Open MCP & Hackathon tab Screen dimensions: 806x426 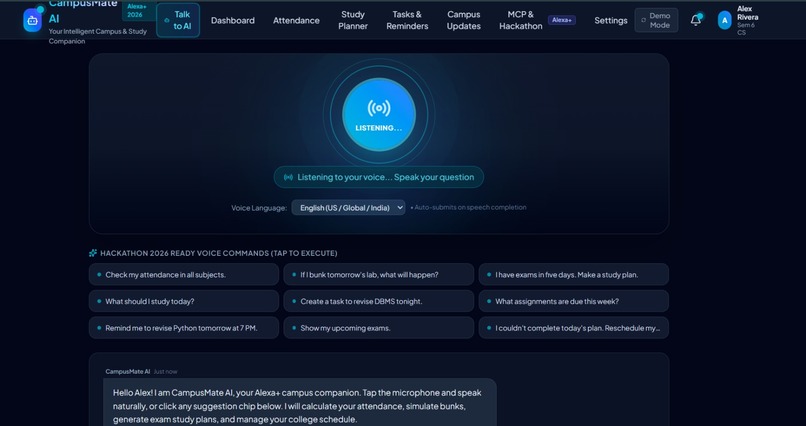tap(521, 20)
